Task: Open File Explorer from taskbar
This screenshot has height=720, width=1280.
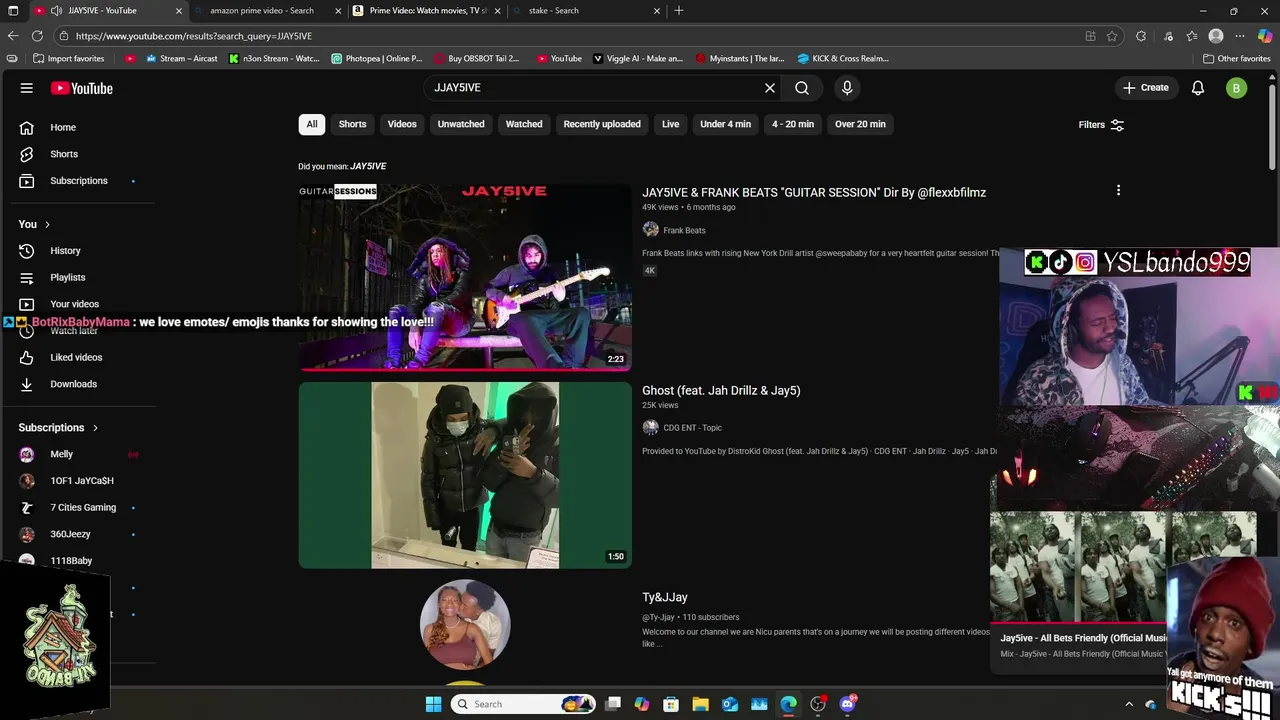Action: tap(700, 704)
